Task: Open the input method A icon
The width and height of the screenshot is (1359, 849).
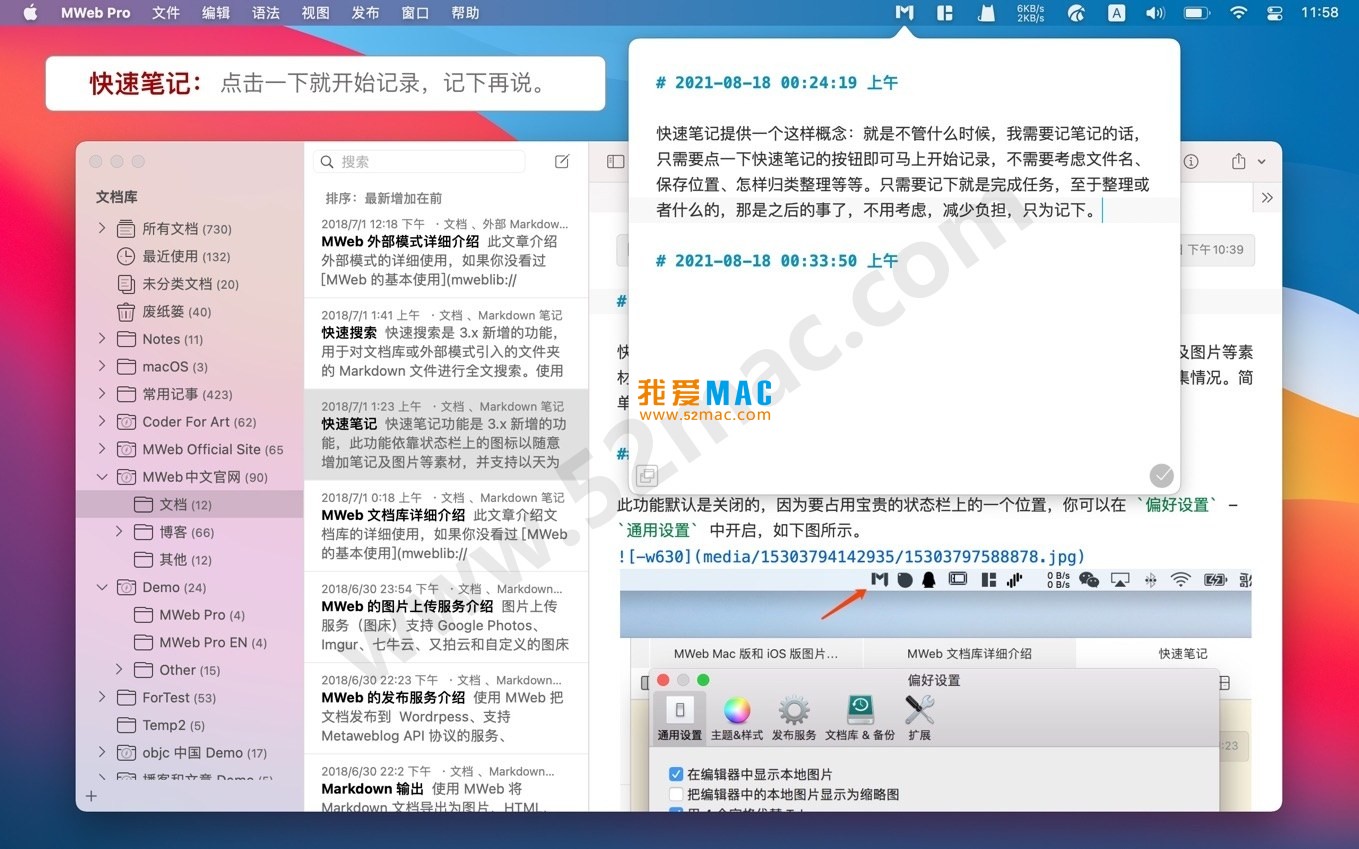Action: click(x=1117, y=13)
